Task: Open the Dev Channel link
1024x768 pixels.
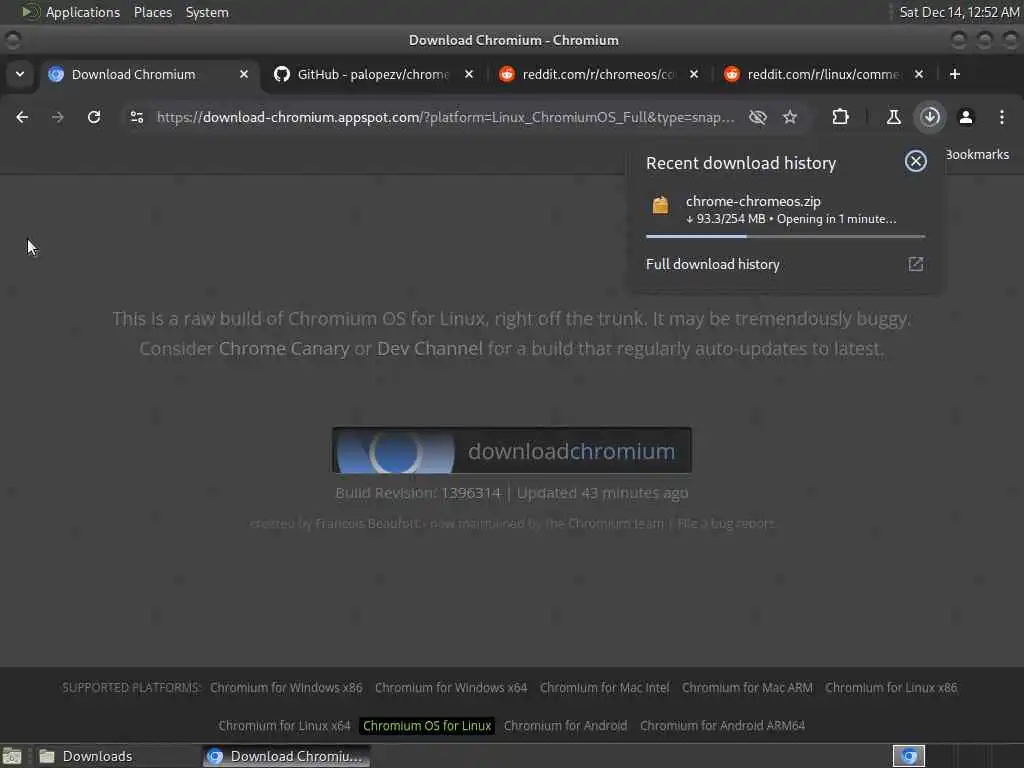Action: (430, 349)
